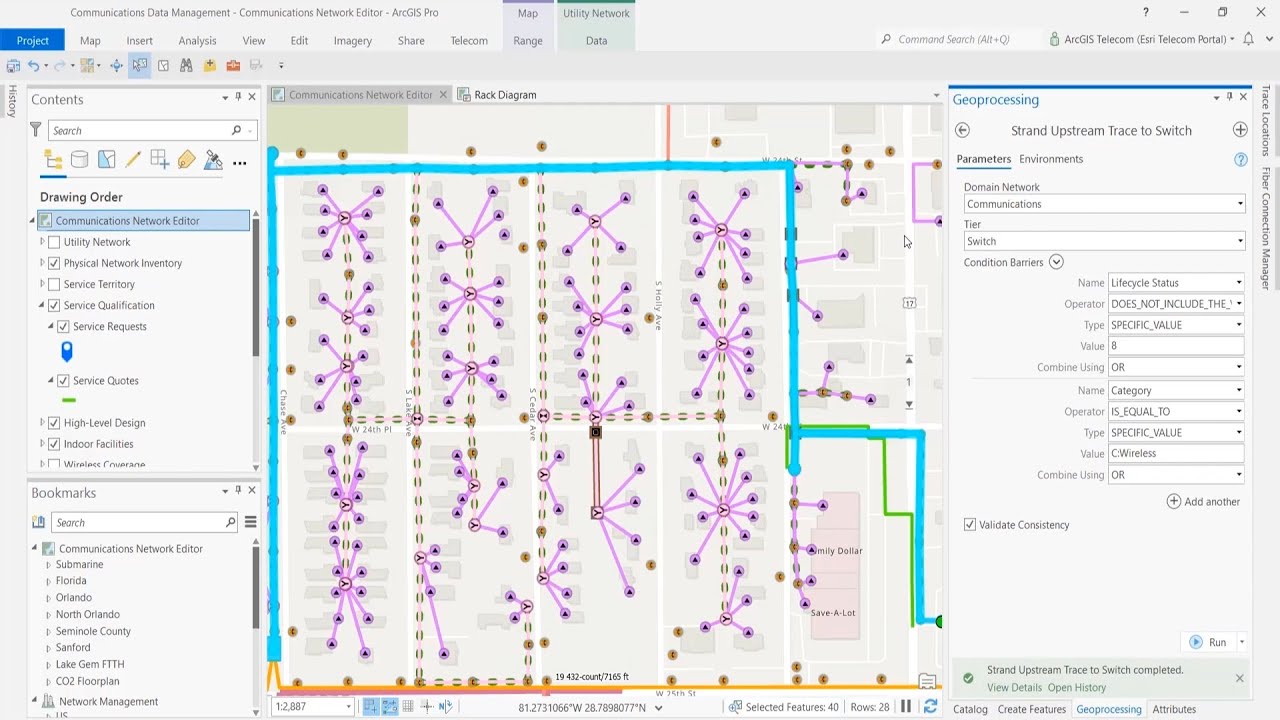
Task: Switch to Environments tab in Geoprocessing
Action: [1051, 159]
